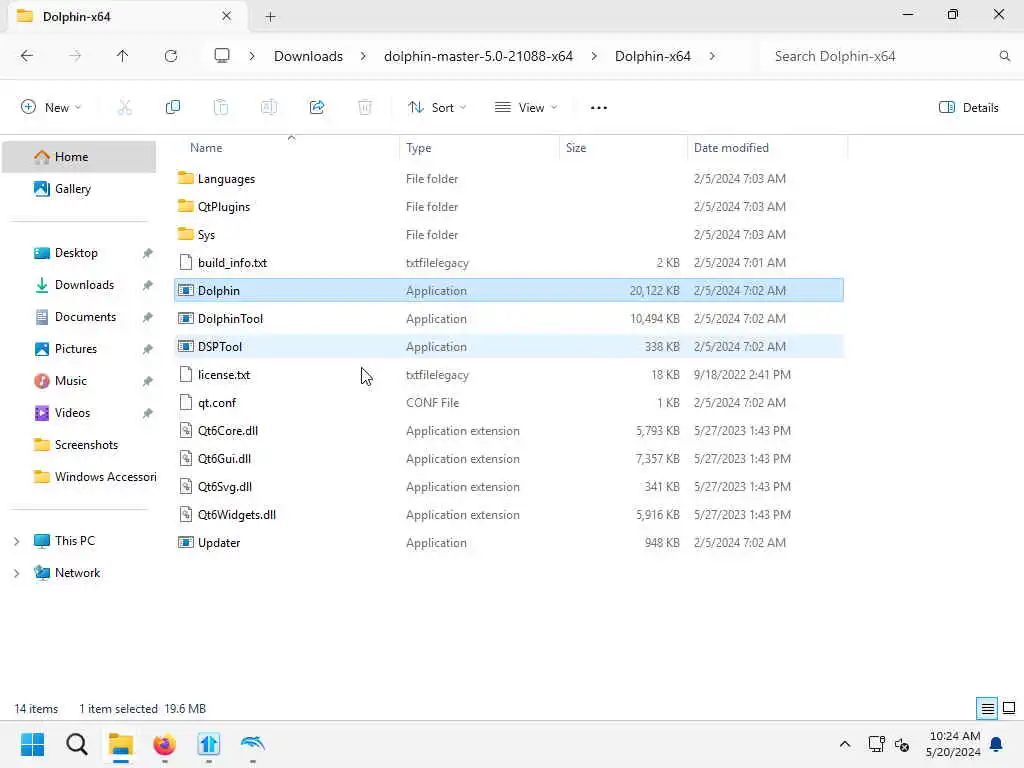Open Dolphin emulator from the taskbar
The height and width of the screenshot is (768, 1024).
pos(253,744)
